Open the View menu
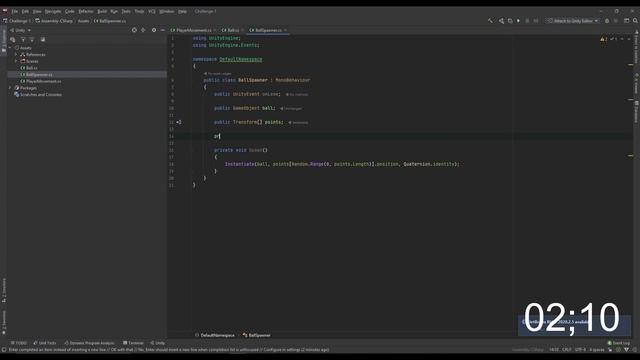Screen dimensions: 640x360 coord(37,11)
